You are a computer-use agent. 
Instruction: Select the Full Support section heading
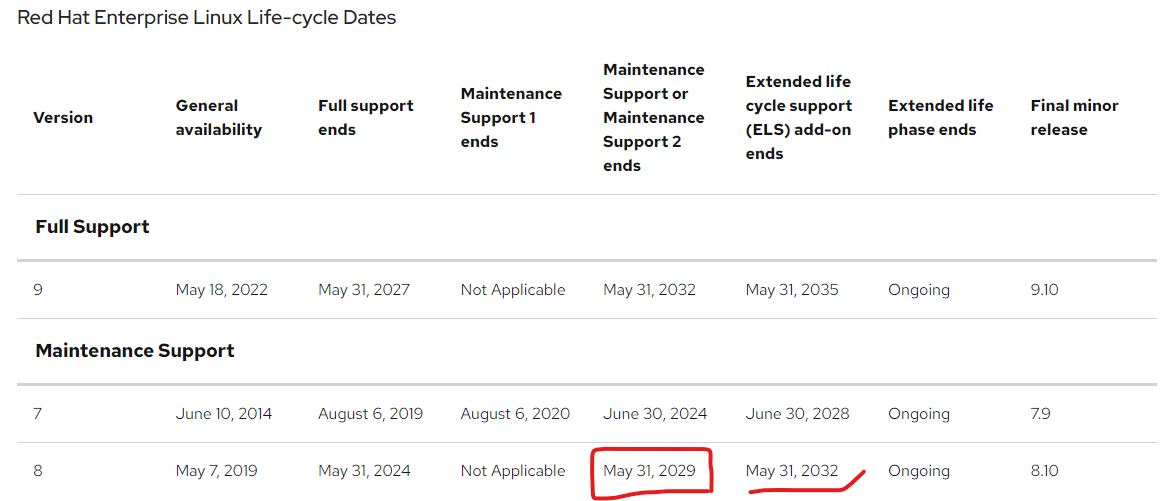(x=92, y=227)
